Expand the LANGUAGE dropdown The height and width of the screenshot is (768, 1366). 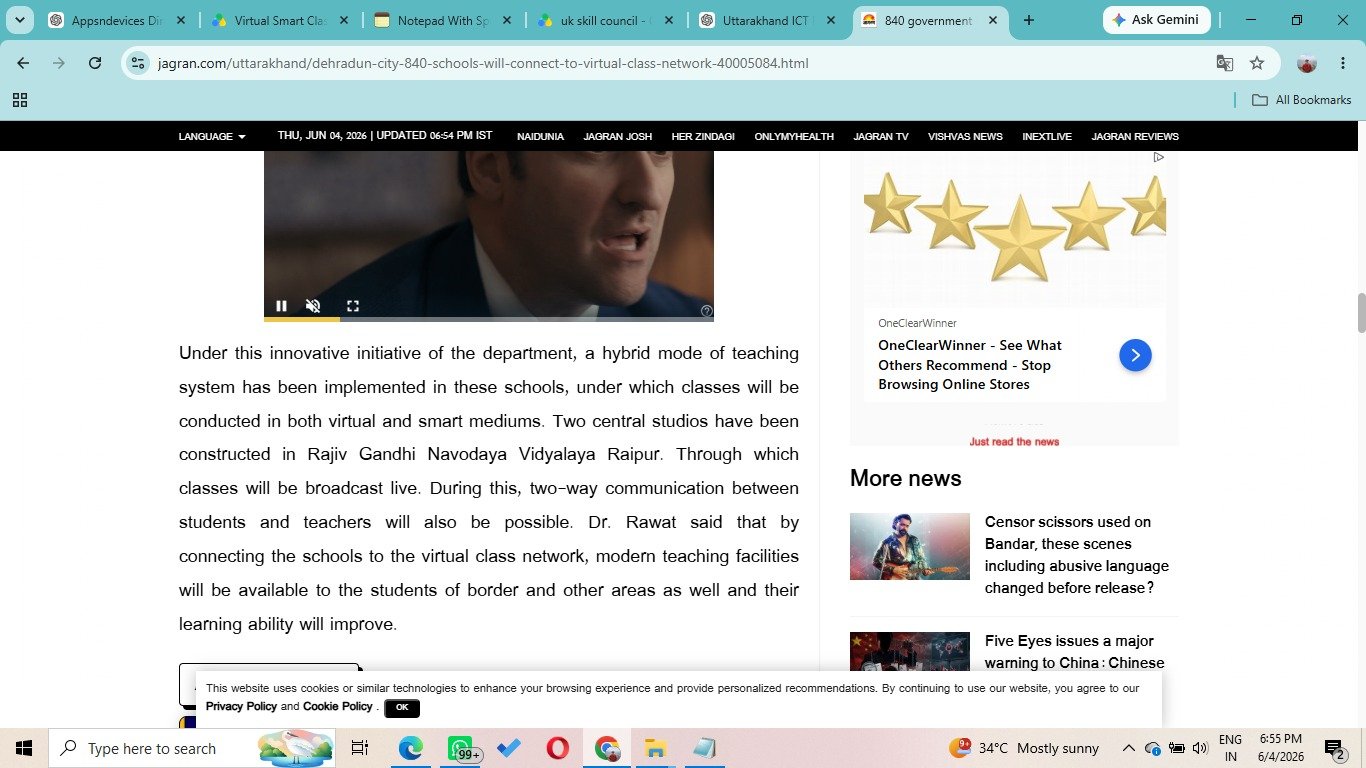(212, 137)
